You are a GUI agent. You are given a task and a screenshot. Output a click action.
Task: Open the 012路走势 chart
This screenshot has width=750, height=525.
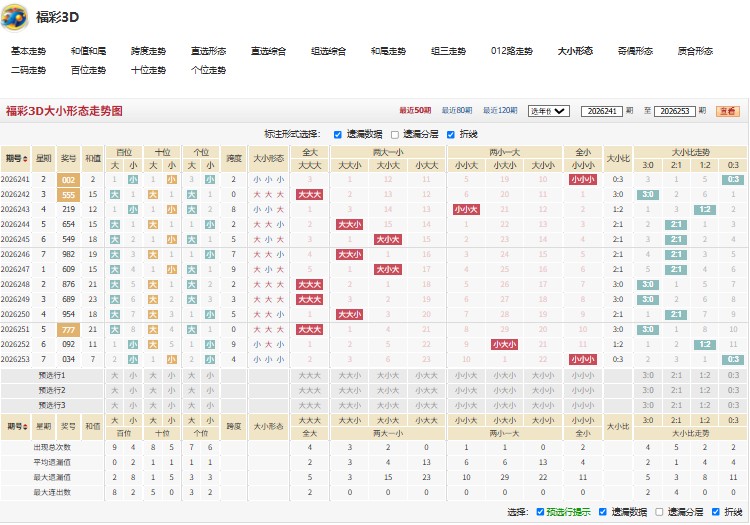(x=512, y=51)
